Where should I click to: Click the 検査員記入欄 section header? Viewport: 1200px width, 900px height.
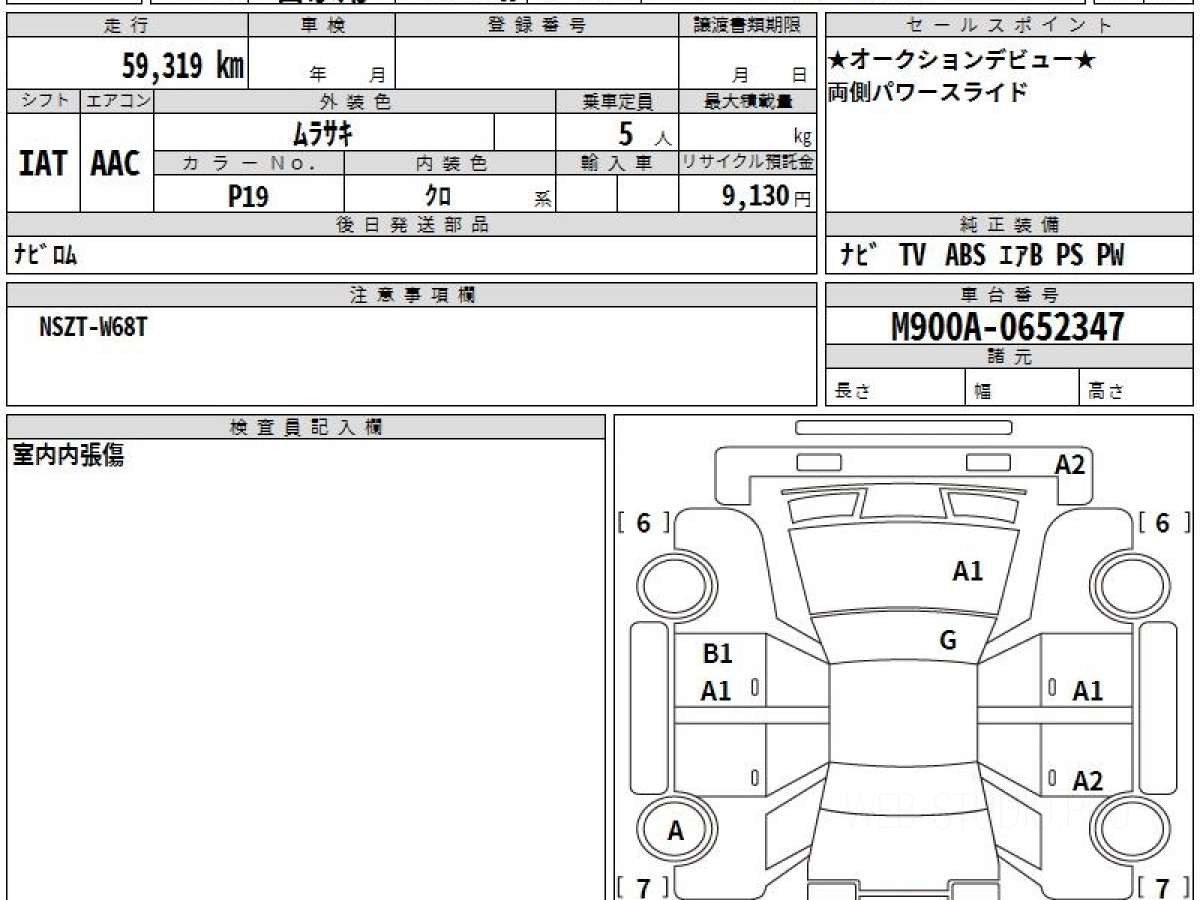point(306,427)
